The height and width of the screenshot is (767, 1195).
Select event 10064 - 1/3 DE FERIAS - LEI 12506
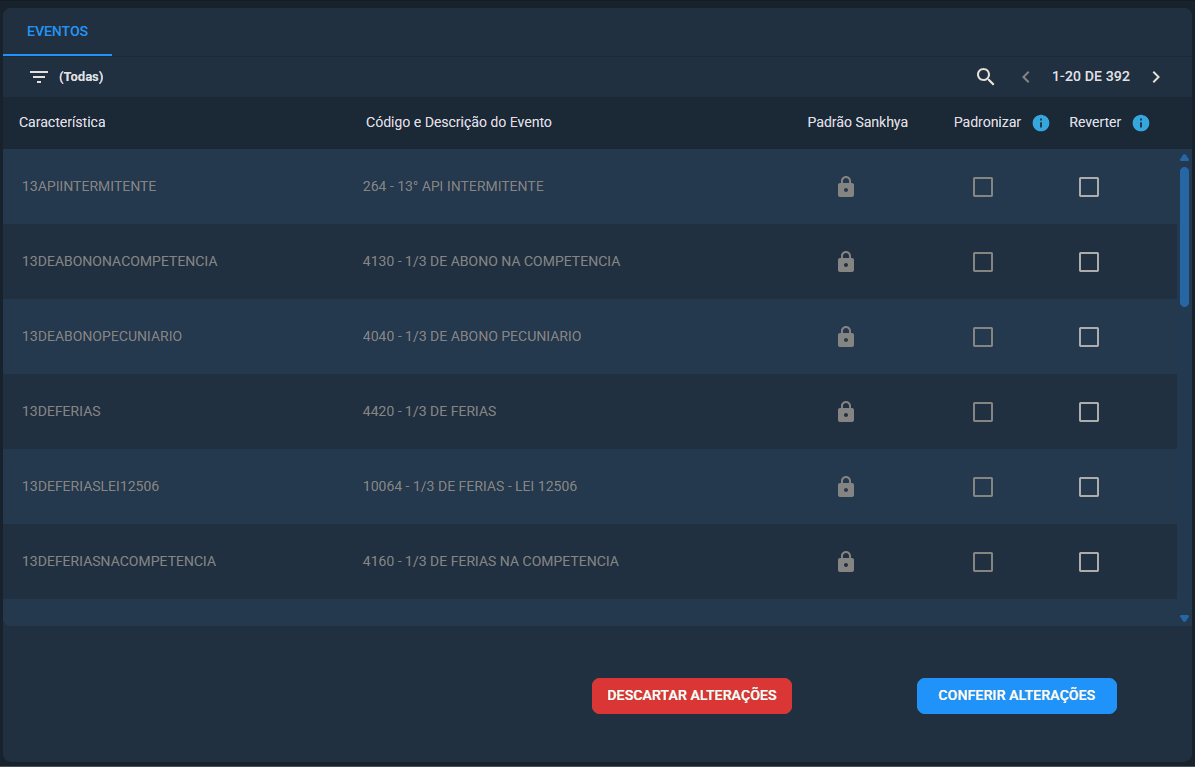pos(469,486)
